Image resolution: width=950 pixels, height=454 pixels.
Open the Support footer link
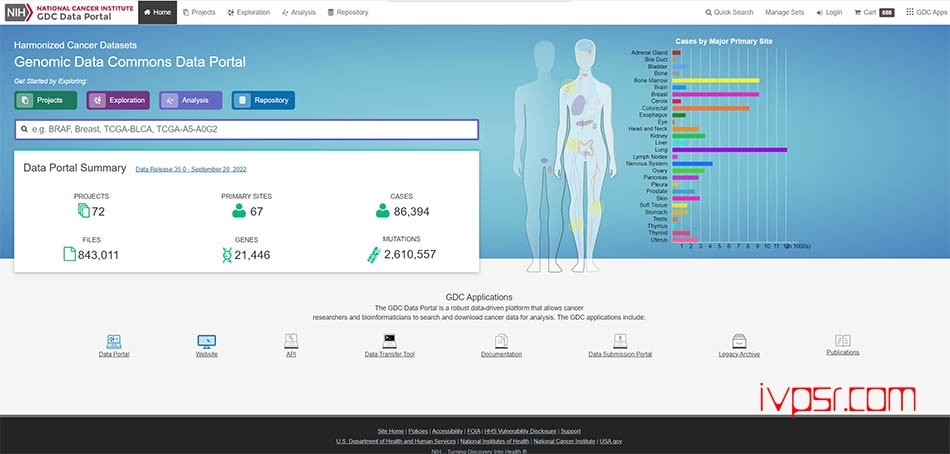[571, 431]
